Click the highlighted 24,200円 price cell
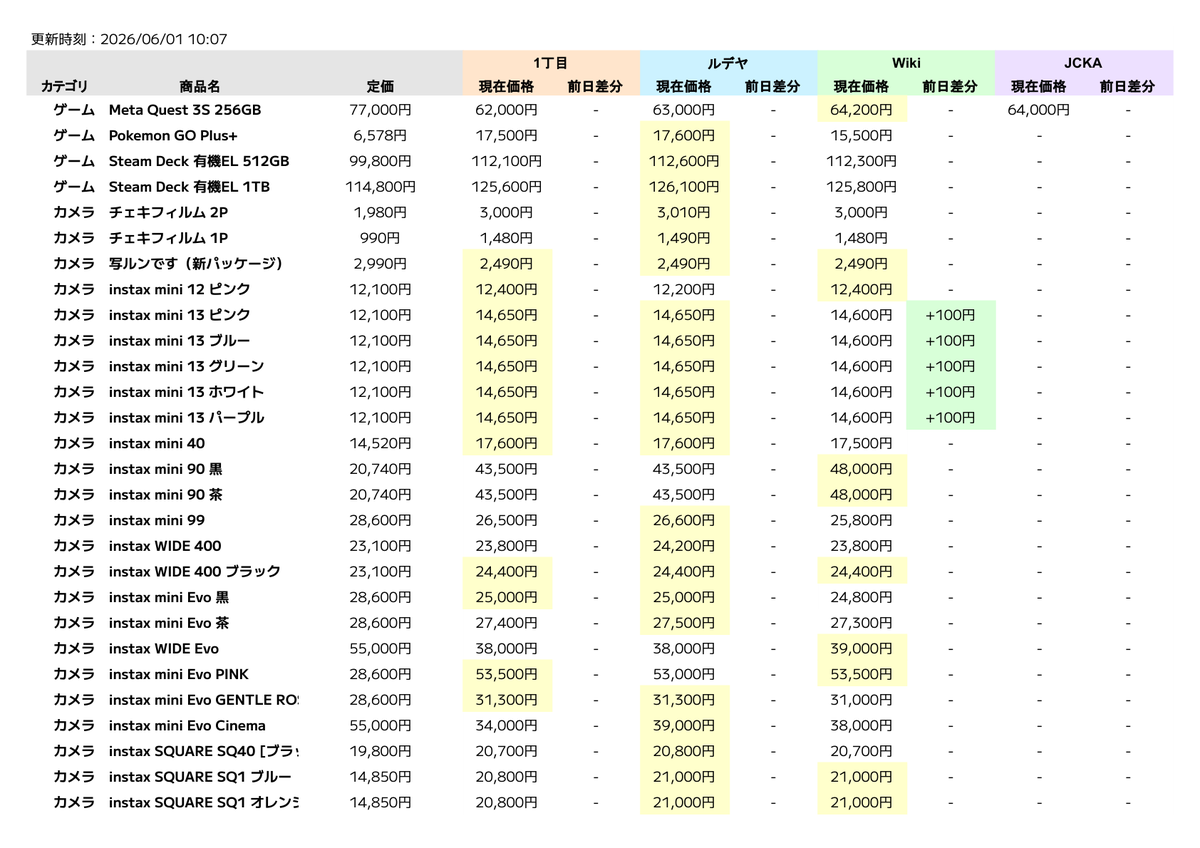 [684, 546]
